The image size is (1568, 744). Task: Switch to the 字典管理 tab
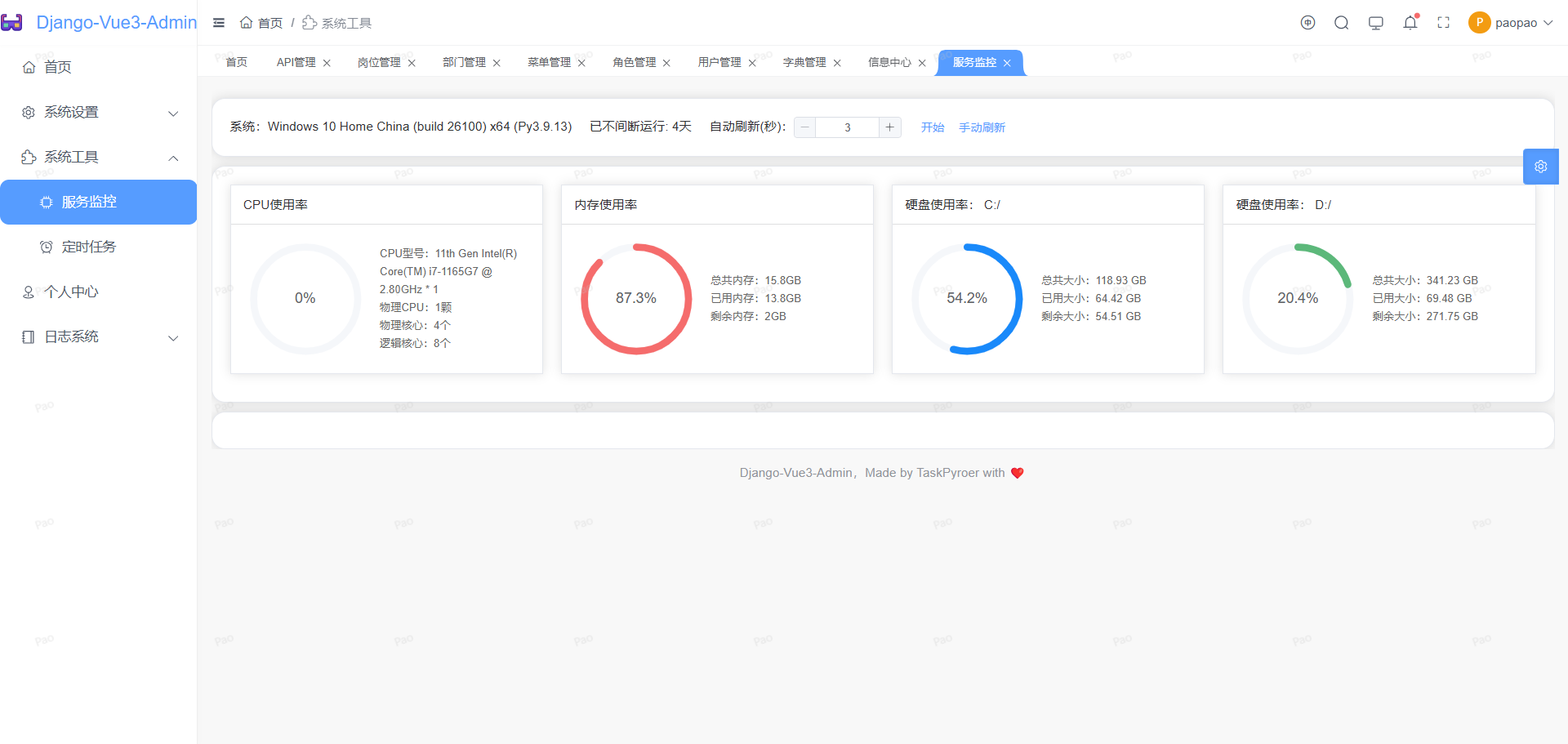click(x=804, y=63)
